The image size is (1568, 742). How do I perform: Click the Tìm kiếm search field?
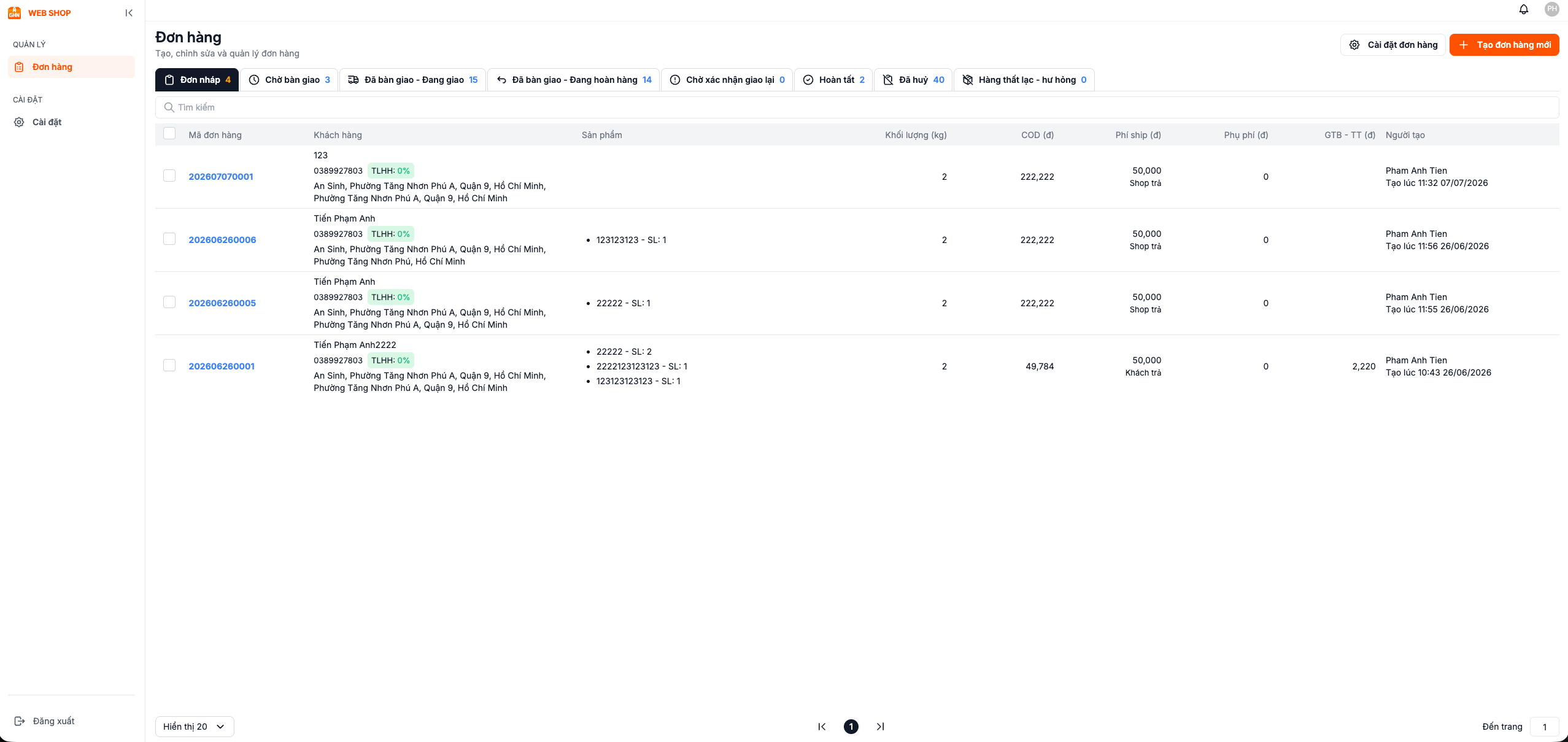click(857, 107)
